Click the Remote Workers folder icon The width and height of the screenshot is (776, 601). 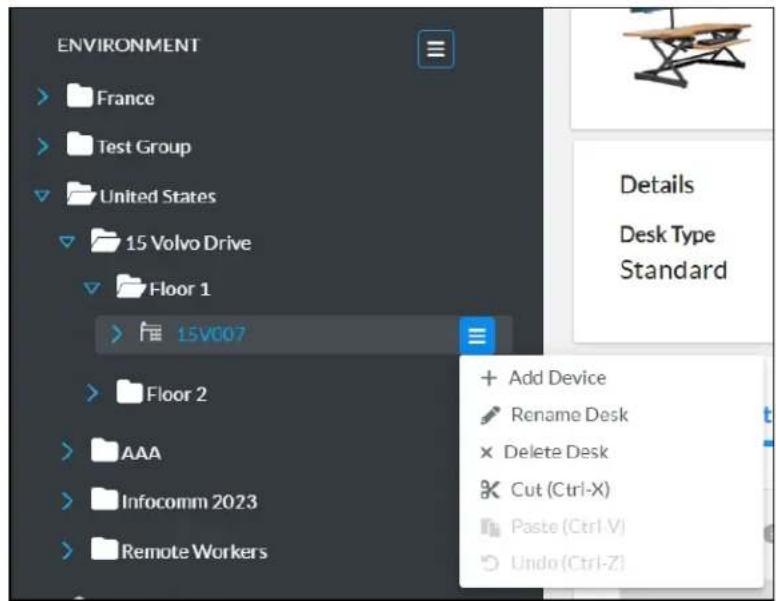(x=104, y=549)
